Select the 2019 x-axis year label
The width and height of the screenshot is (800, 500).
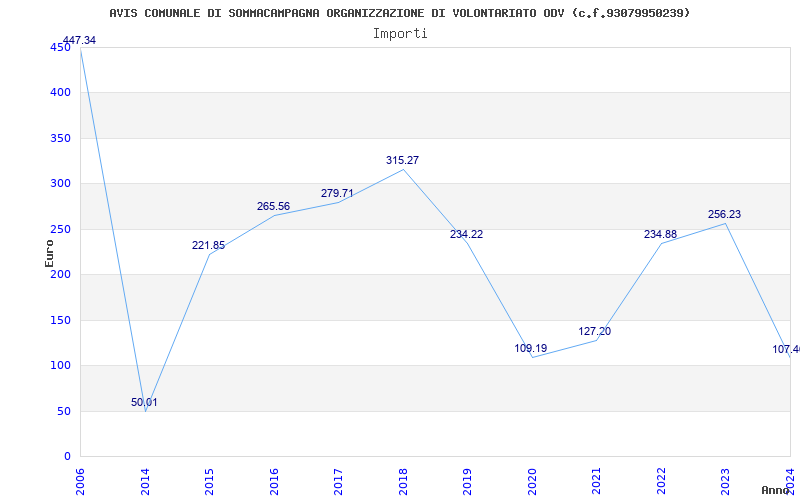467,481
